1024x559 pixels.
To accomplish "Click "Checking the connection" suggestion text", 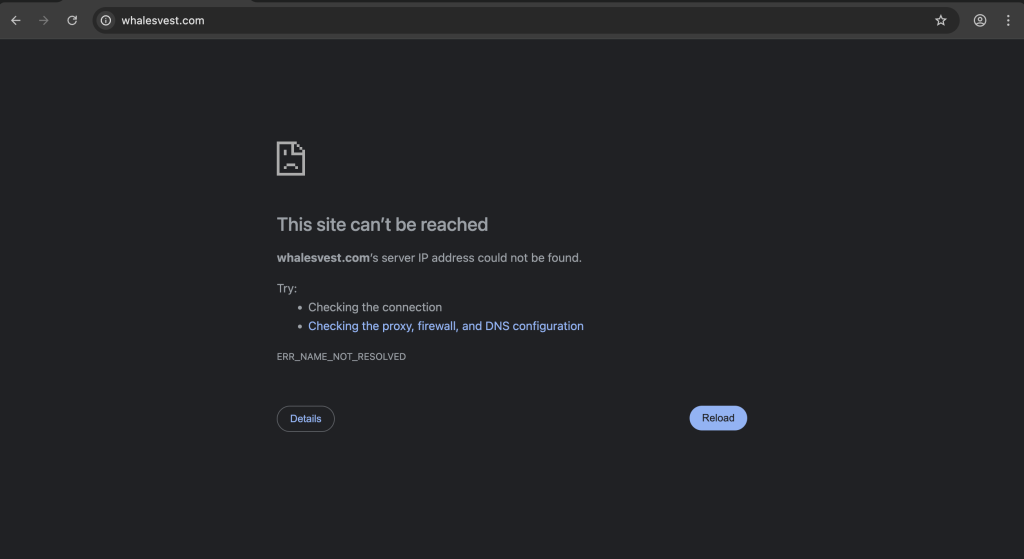I will (375, 307).
